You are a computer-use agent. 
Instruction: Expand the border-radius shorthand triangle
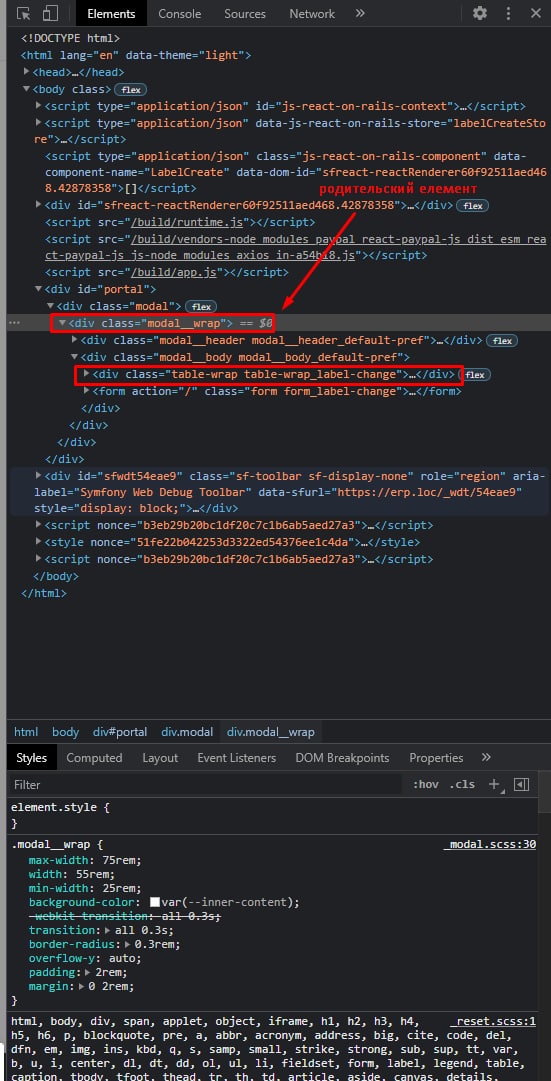point(128,944)
